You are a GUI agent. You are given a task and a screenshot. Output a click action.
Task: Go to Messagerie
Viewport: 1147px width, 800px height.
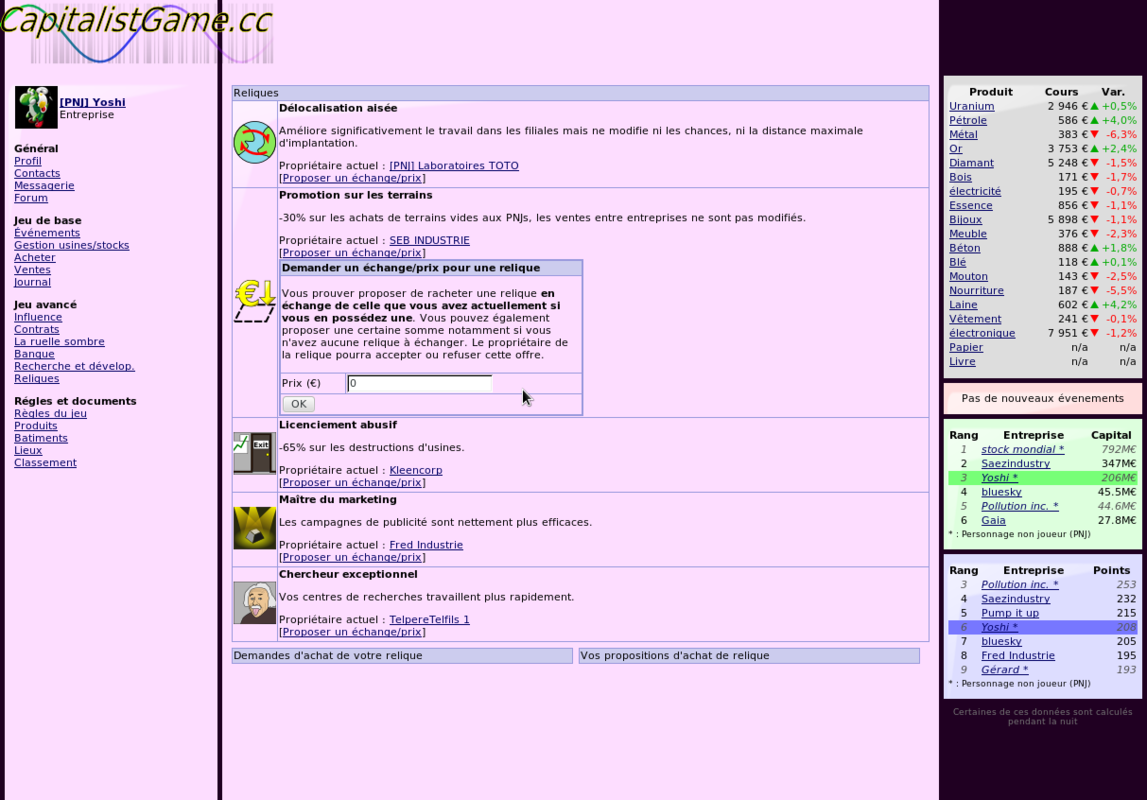(x=44, y=186)
